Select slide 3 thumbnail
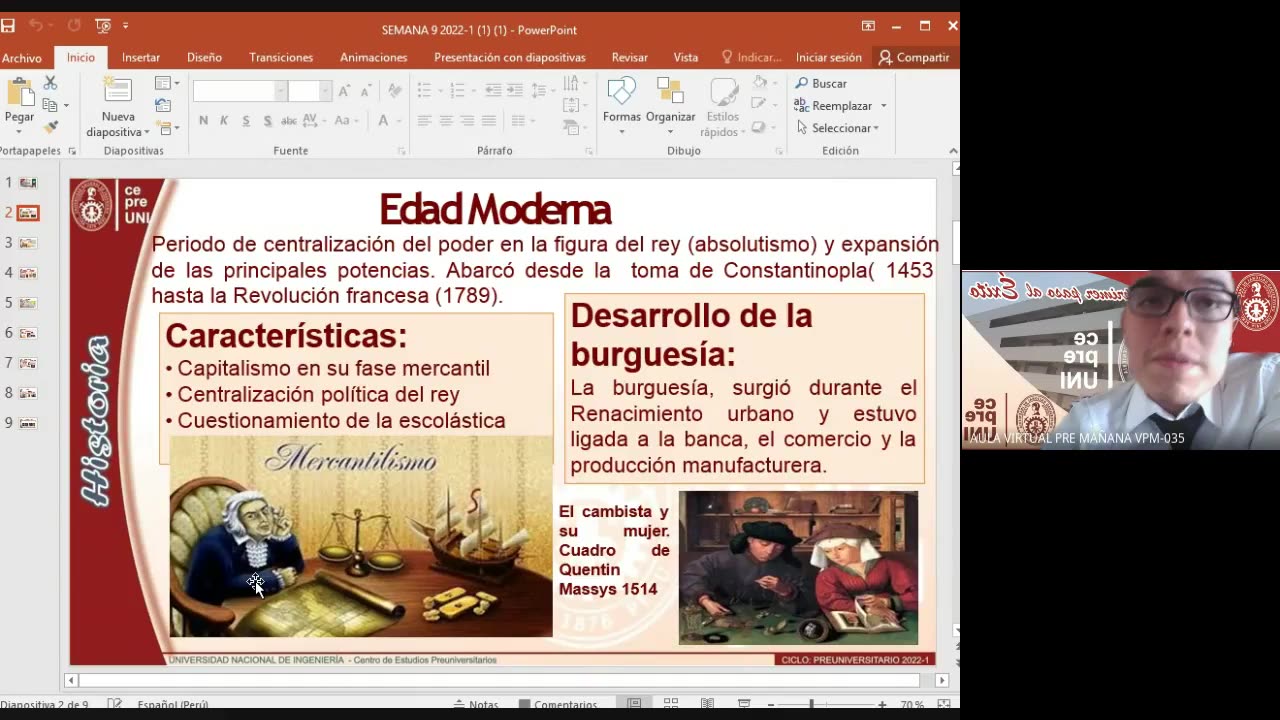 (28, 243)
